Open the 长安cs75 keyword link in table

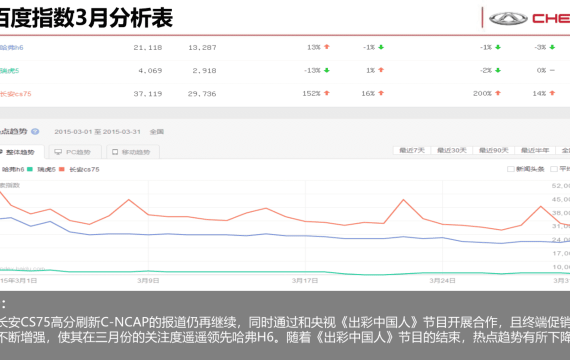15,94
